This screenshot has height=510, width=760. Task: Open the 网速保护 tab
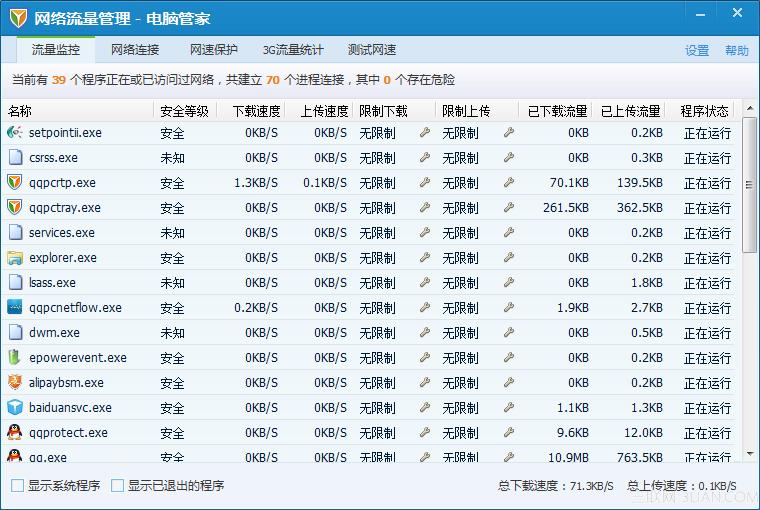(x=213, y=49)
